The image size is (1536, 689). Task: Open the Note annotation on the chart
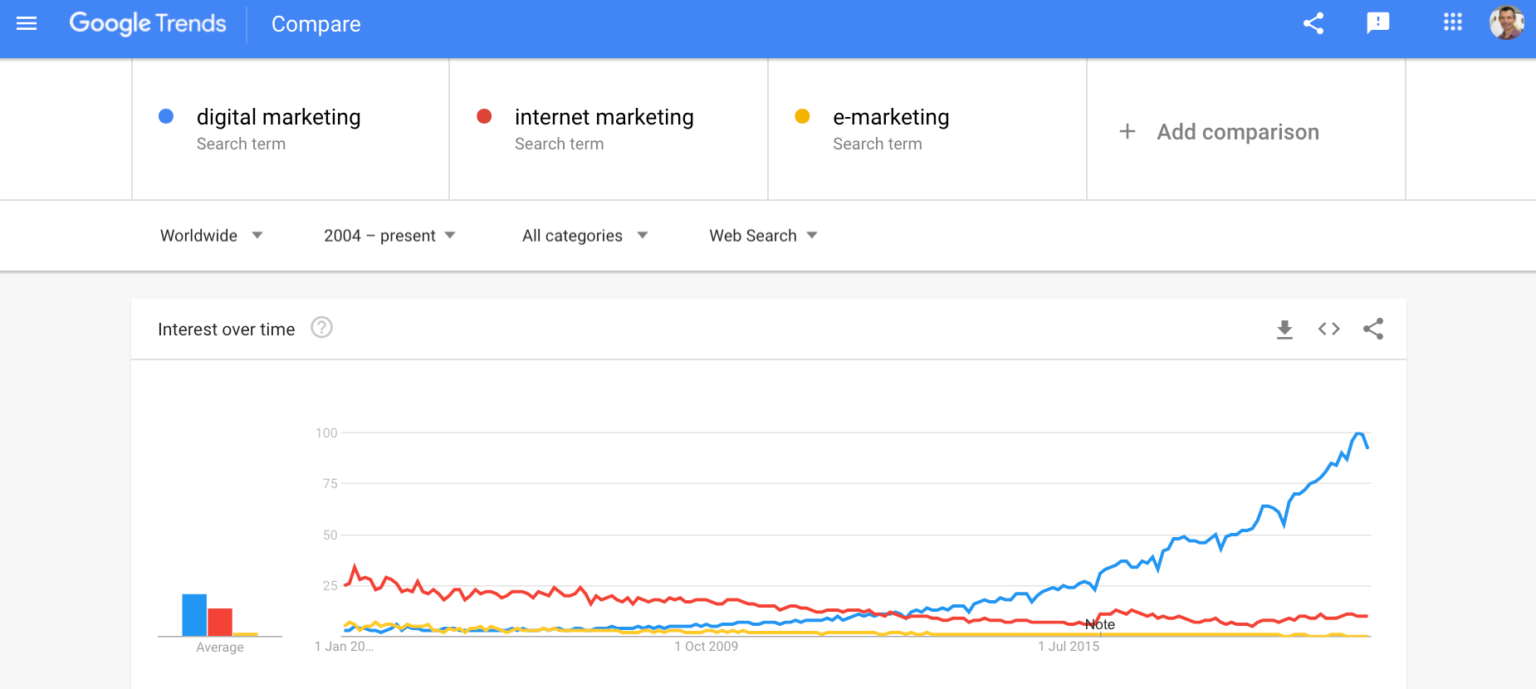pyautogui.click(x=1099, y=623)
